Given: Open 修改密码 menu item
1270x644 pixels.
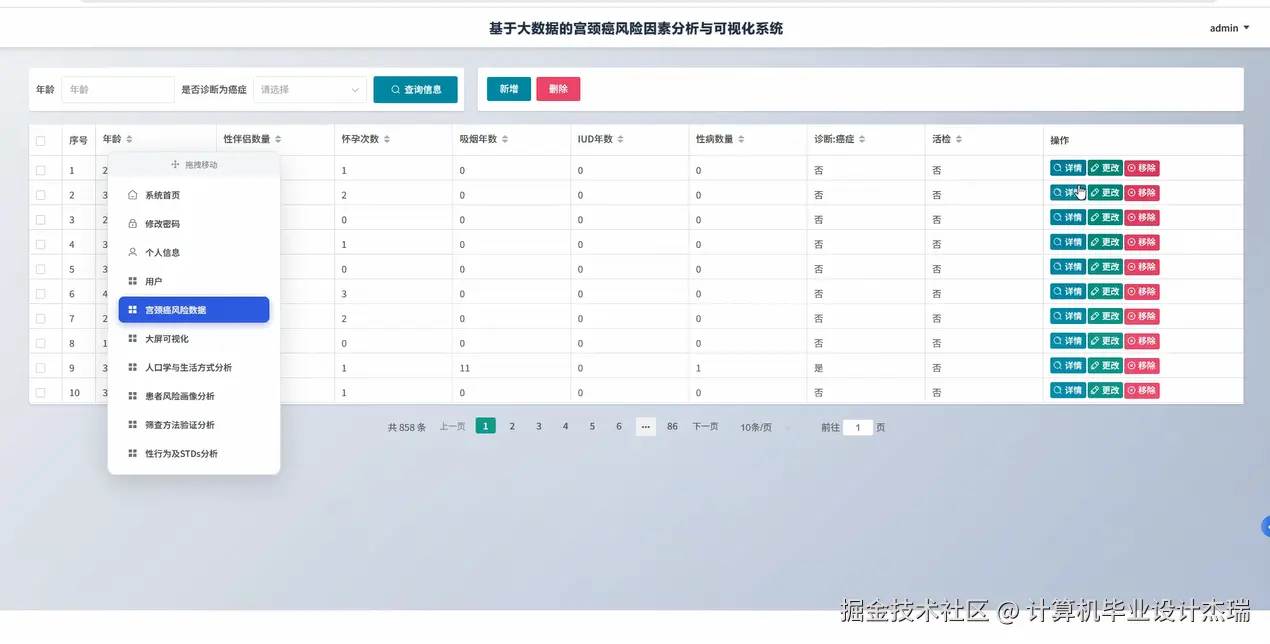Looking at the screenshot, I should point(194,224).
